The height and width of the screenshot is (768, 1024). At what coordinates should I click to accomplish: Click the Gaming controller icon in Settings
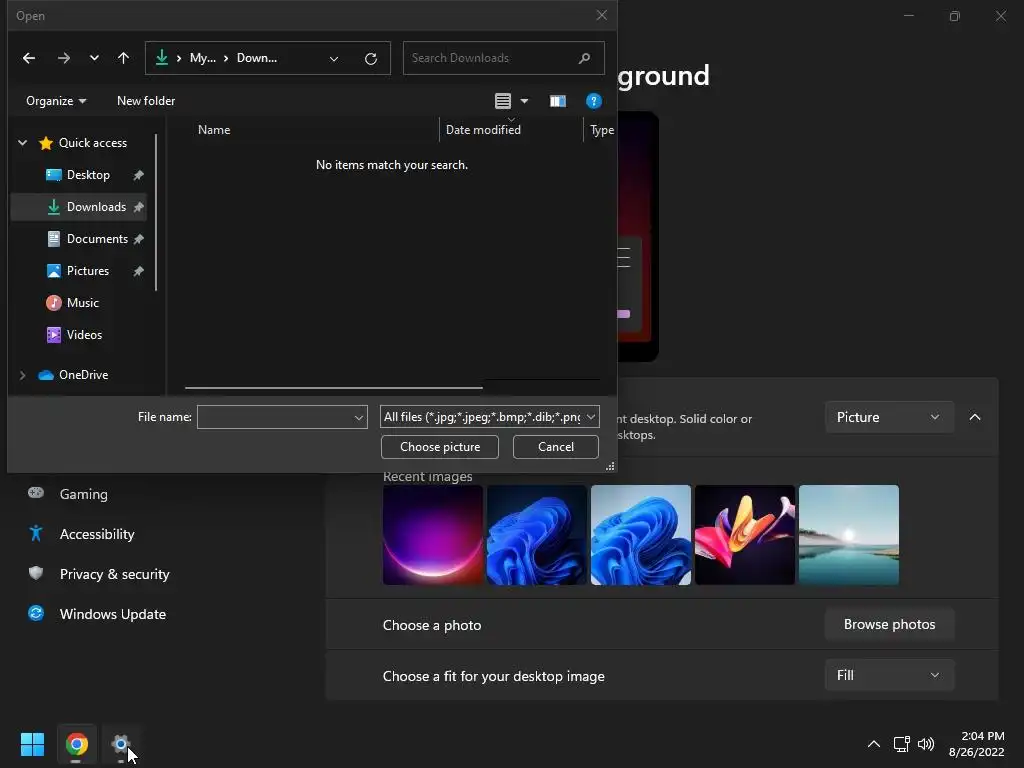click(36, 493)
